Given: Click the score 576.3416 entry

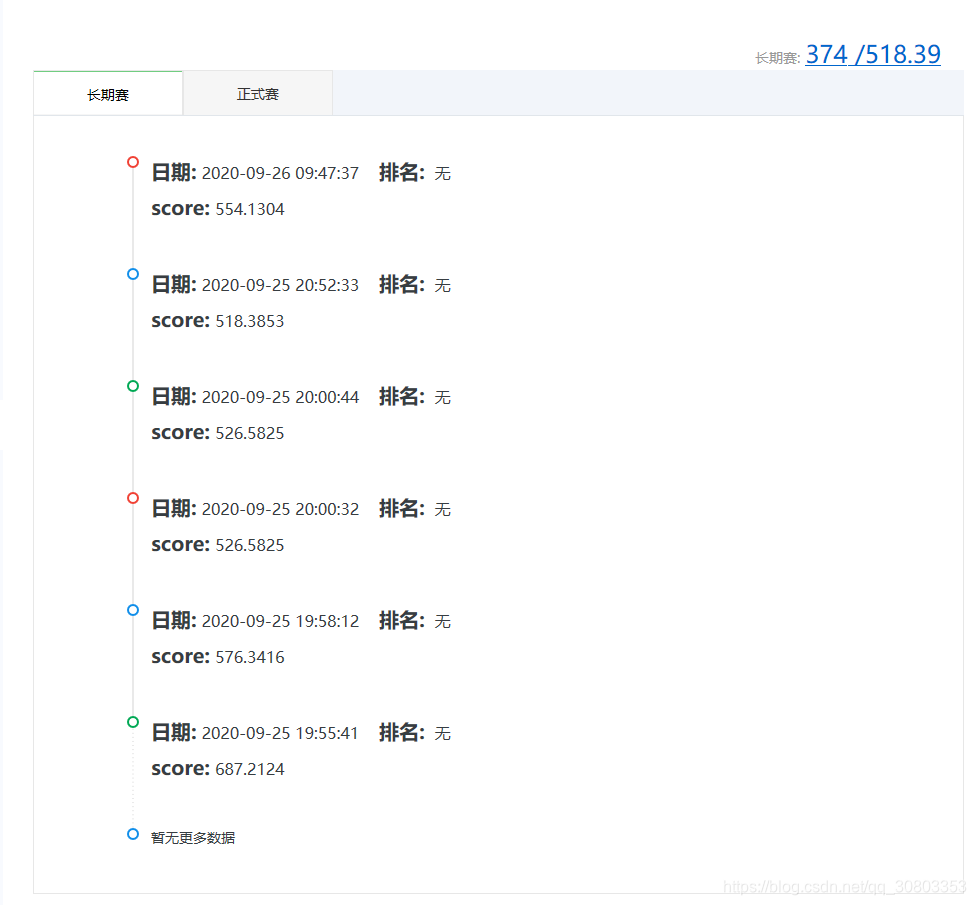Looking at the screenshot, I should [250, 656].
